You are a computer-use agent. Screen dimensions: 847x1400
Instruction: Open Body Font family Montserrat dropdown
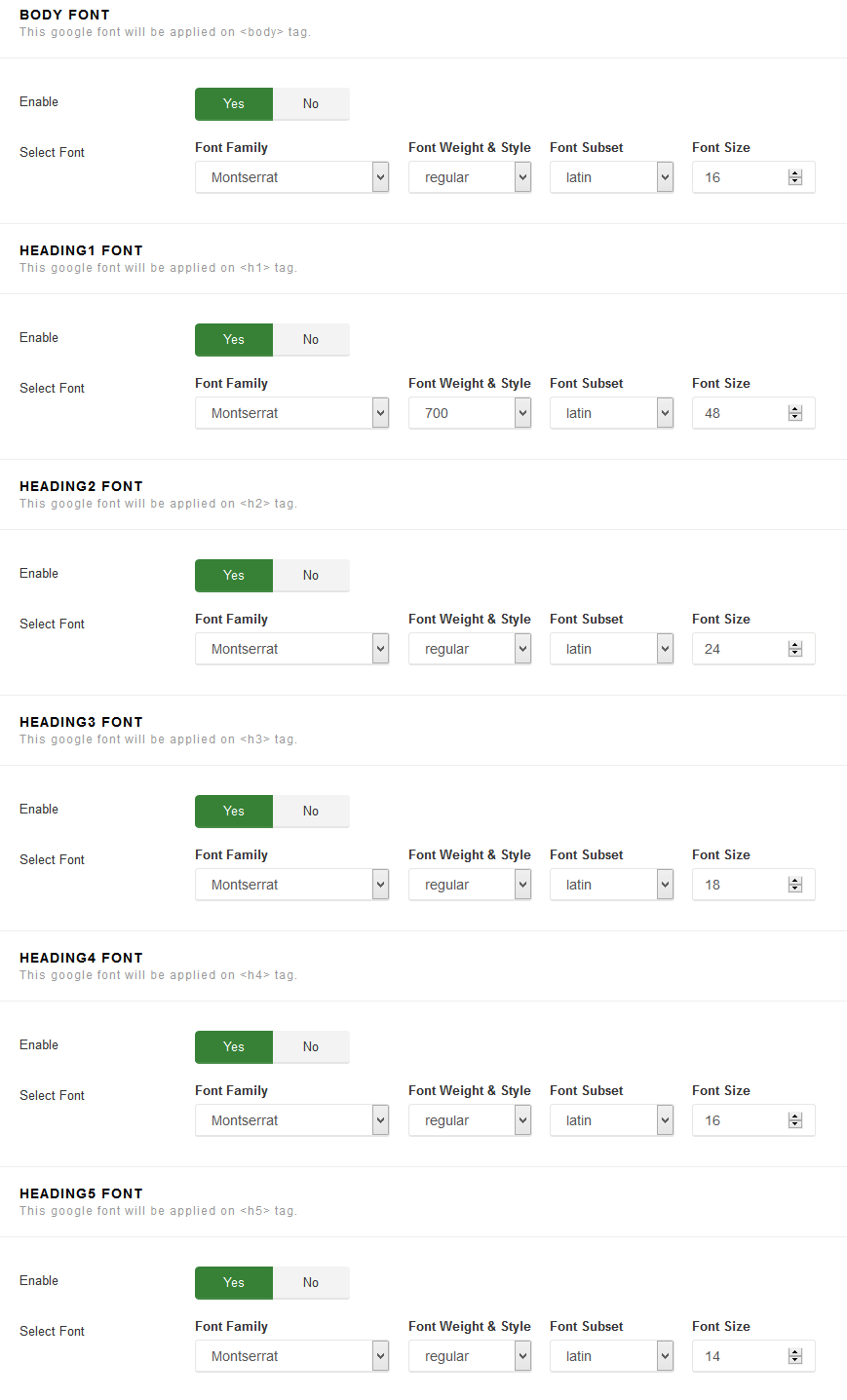(291, 177)
